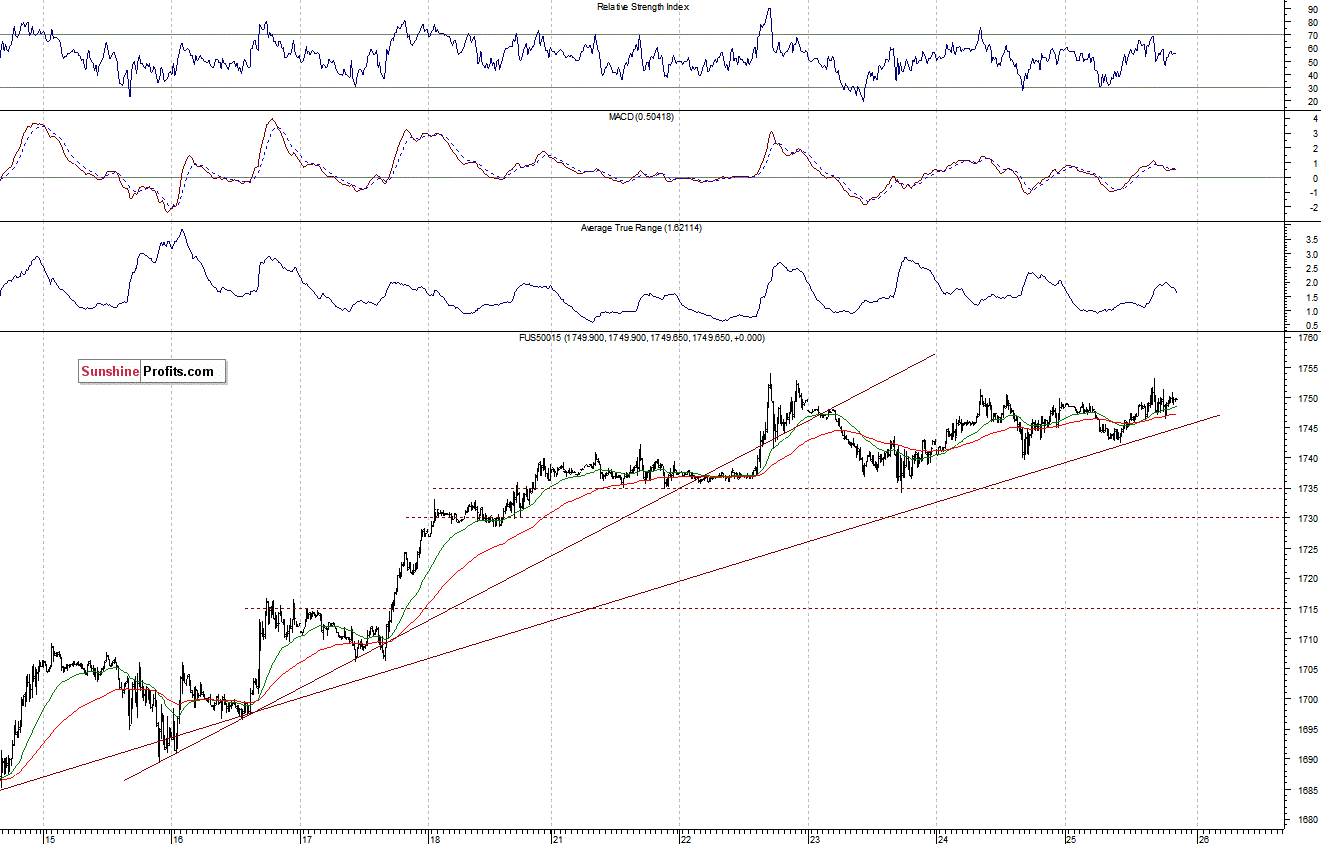Select date label 18 on time axis
Image resolution: width=1321 pixels, height=844 pixels.
click(x=436, y=838)
